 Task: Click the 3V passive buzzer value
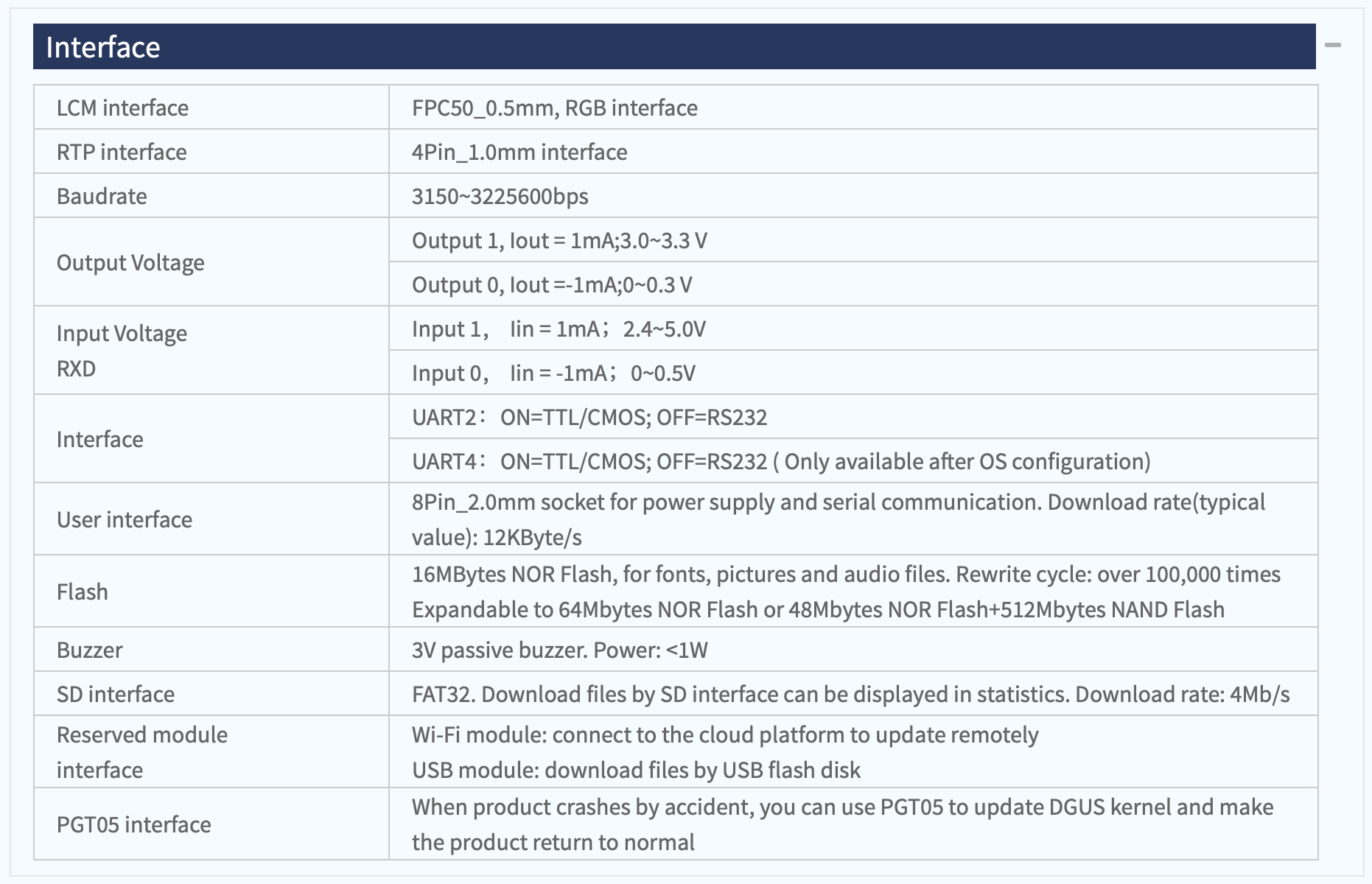pos(559,650)
